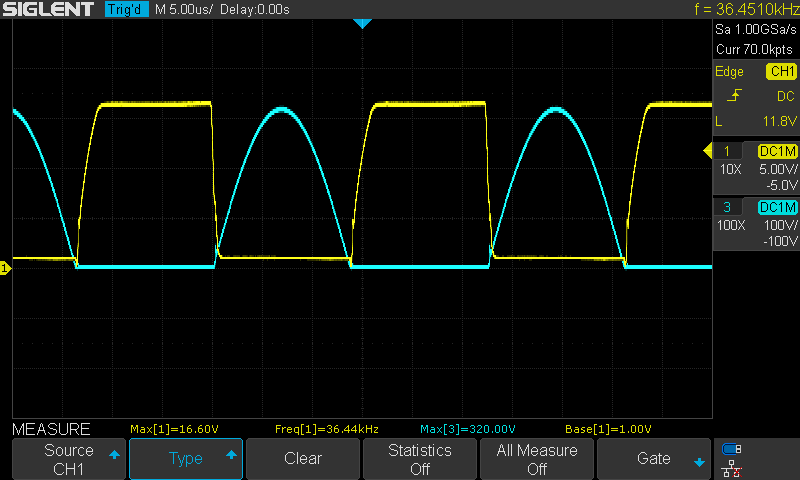Viewport: 800px width, 480px height.
Task: Click the Freq[1]=36.44kHz measurement readout
Action: click(327, 429)
